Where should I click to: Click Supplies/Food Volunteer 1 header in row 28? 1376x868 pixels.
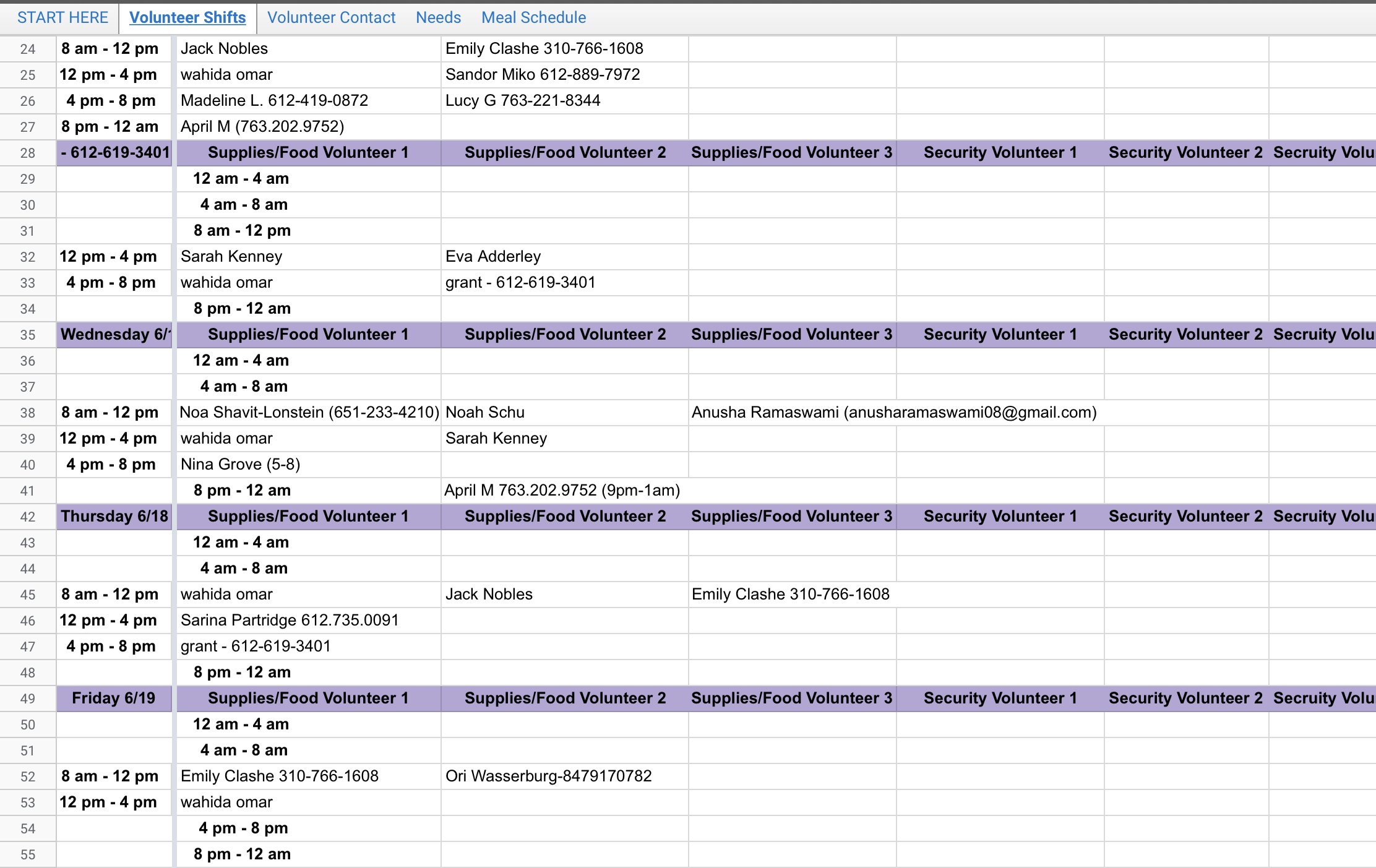pyautogui.click(x=308, y=153)
